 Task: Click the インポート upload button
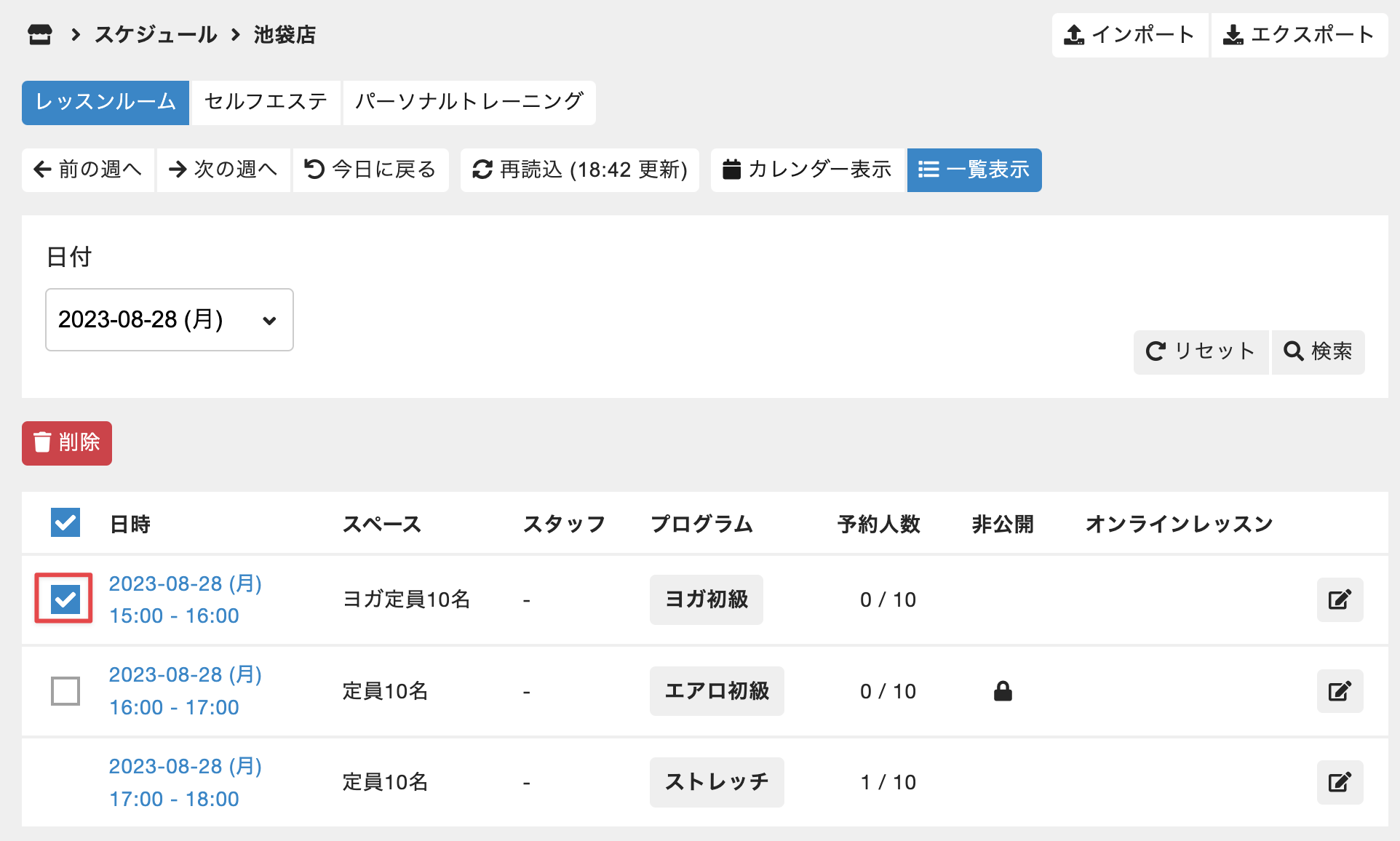(x=1129, y=34)
